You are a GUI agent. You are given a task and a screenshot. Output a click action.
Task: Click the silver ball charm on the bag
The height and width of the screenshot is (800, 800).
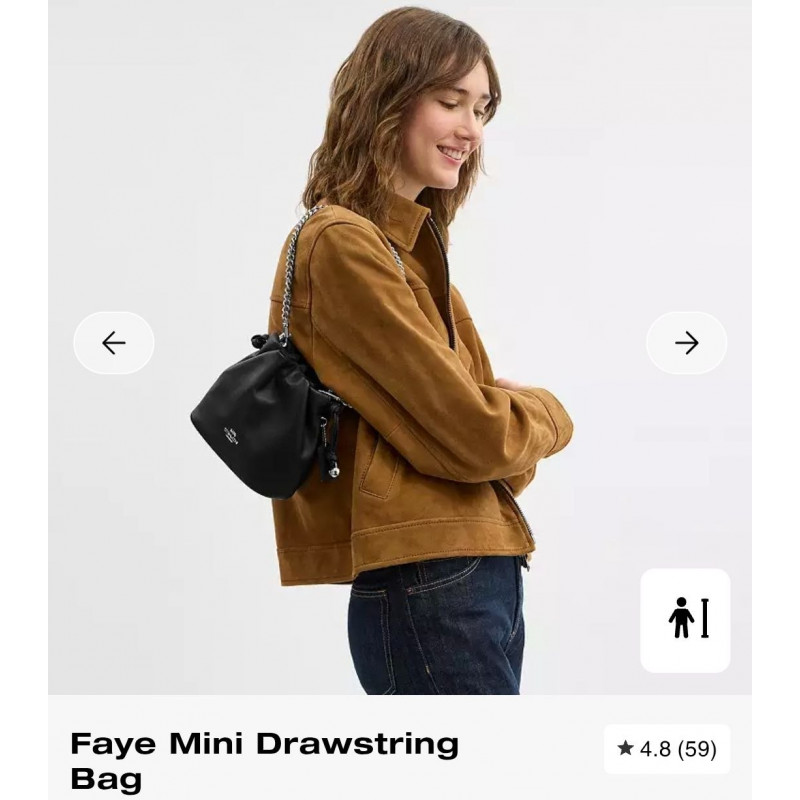click(334, 472)
